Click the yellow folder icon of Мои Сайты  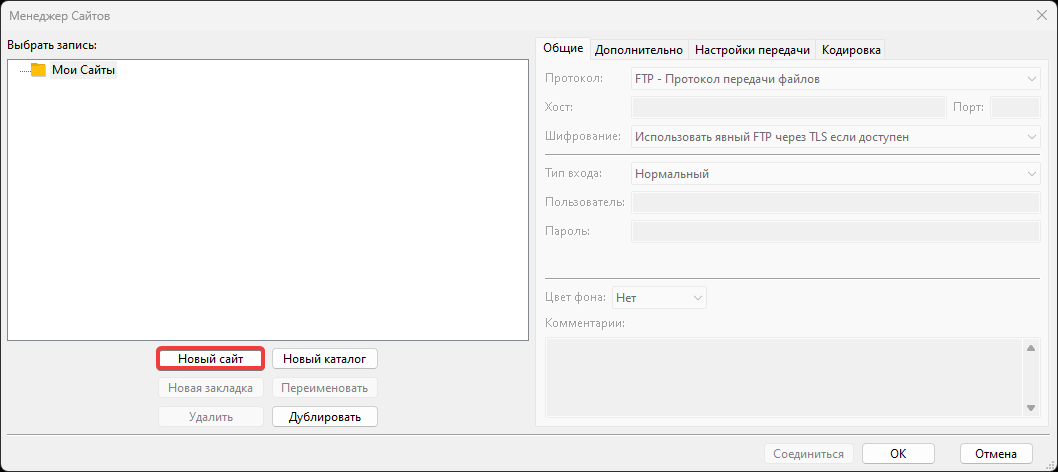pyautogui.click(x=38, y=70)
